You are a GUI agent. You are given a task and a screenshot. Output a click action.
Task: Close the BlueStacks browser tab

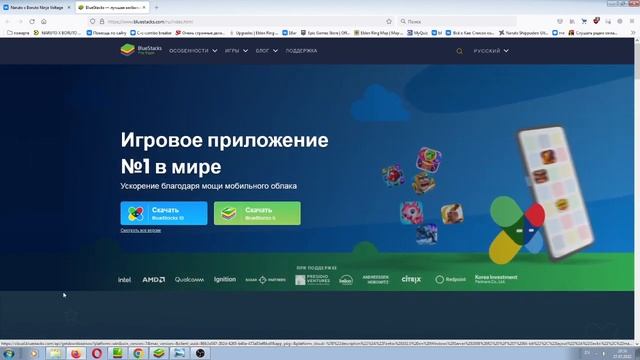coord(144,7)
